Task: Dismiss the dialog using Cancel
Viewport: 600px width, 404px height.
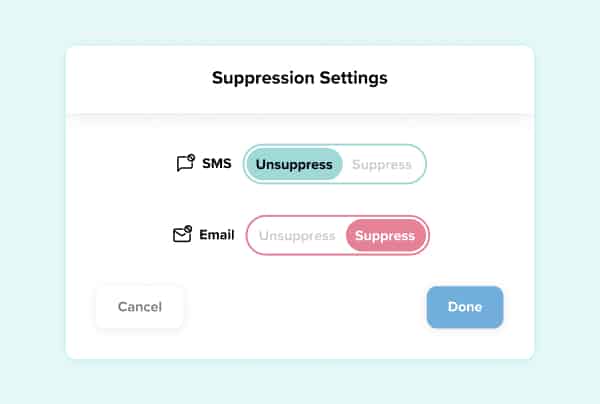Action: pos(140,307)
